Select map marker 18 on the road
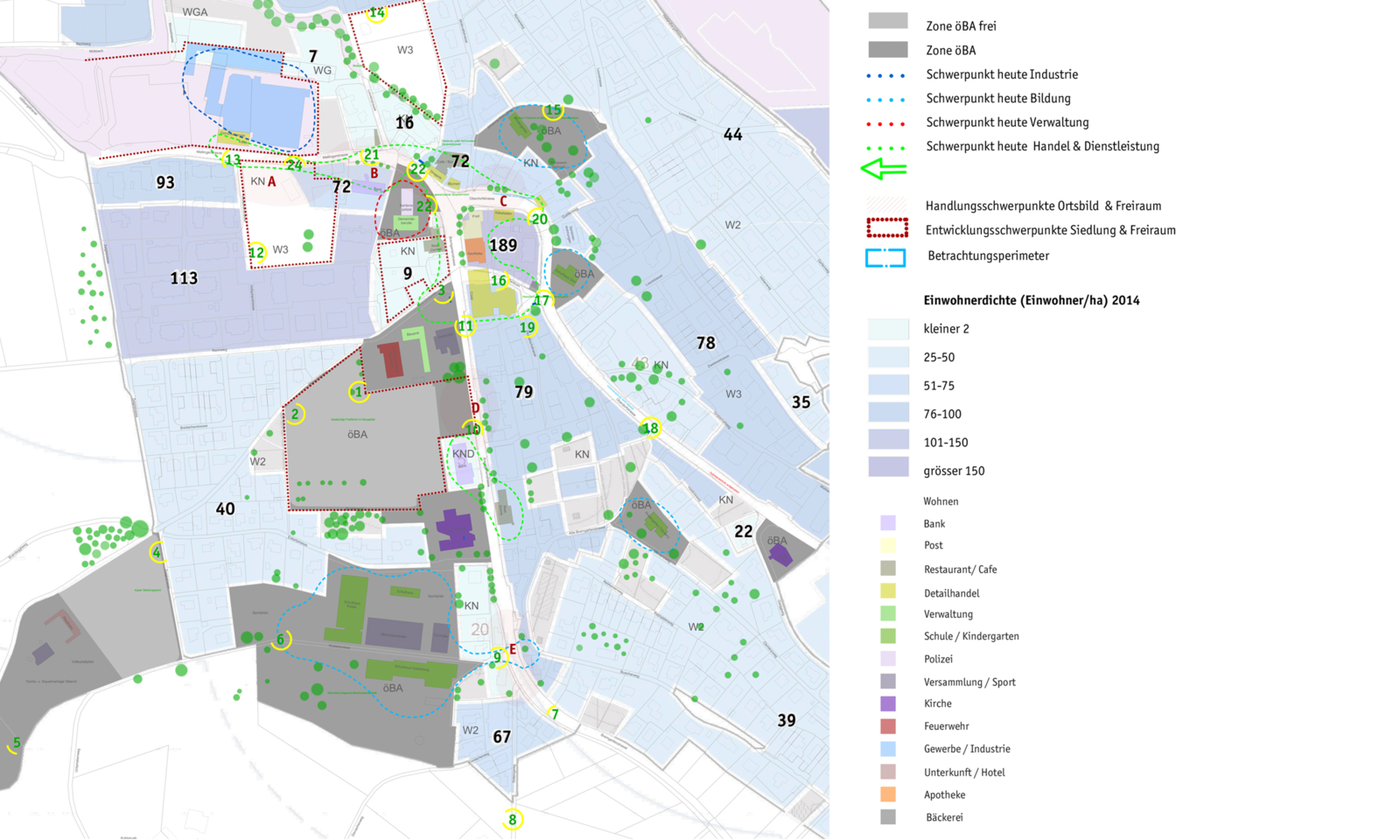Screen dimensions: 1400x840 tap(650, 428)
